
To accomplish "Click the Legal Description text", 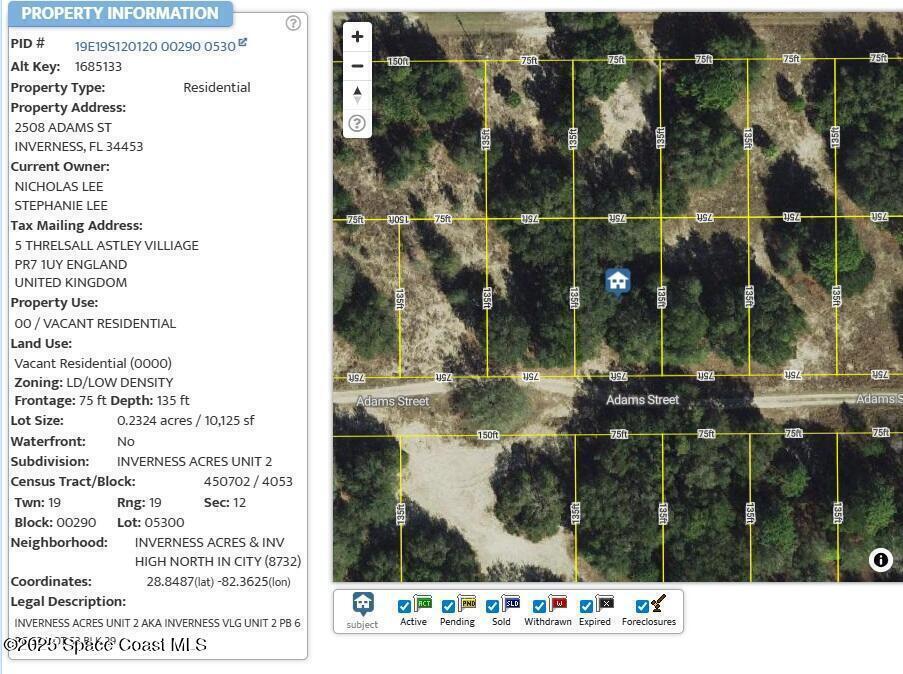I will click(x=157, y=623).
